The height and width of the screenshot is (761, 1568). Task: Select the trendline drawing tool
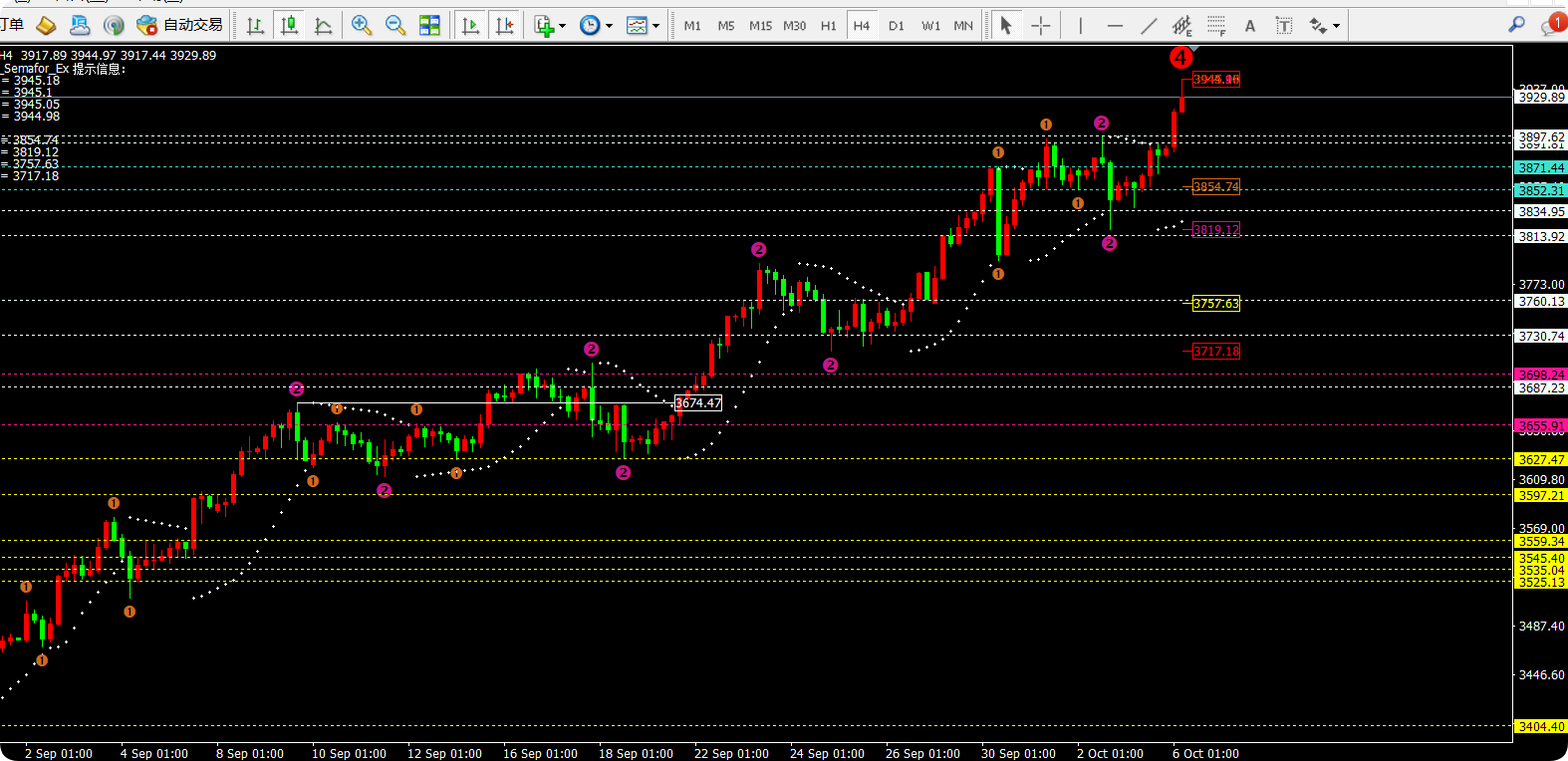1149,25
